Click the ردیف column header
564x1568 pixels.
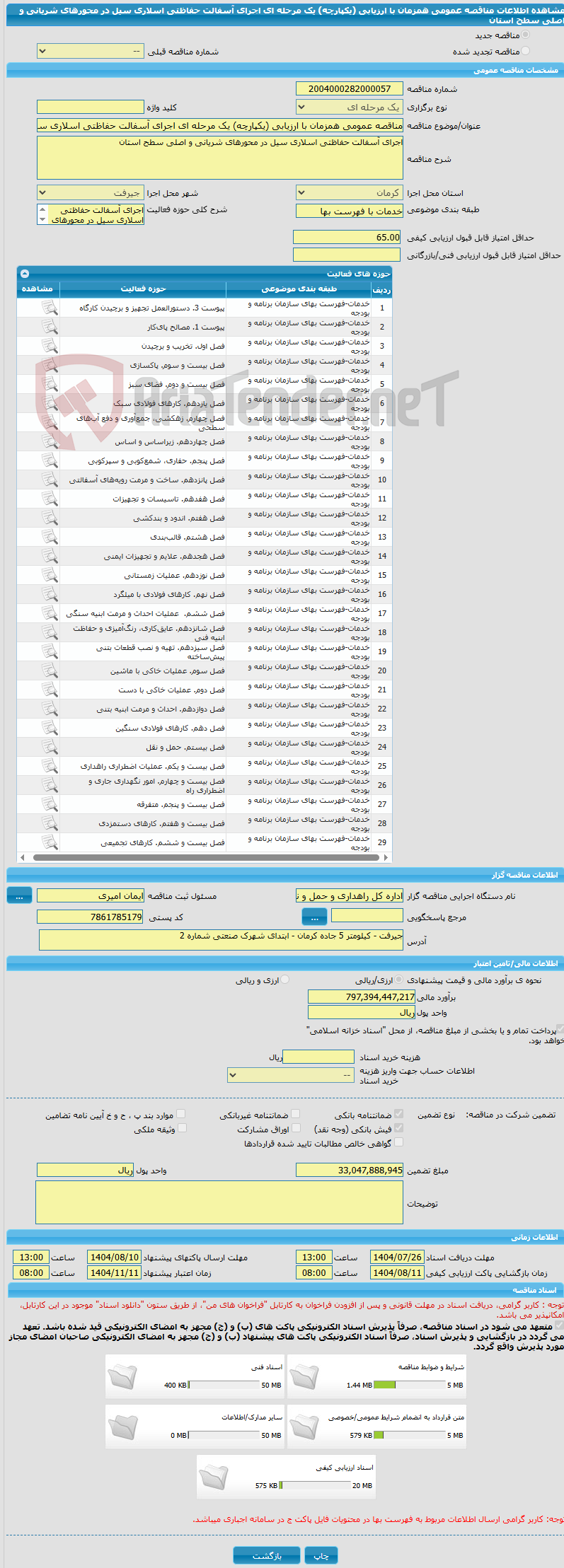tap(381, 289)
